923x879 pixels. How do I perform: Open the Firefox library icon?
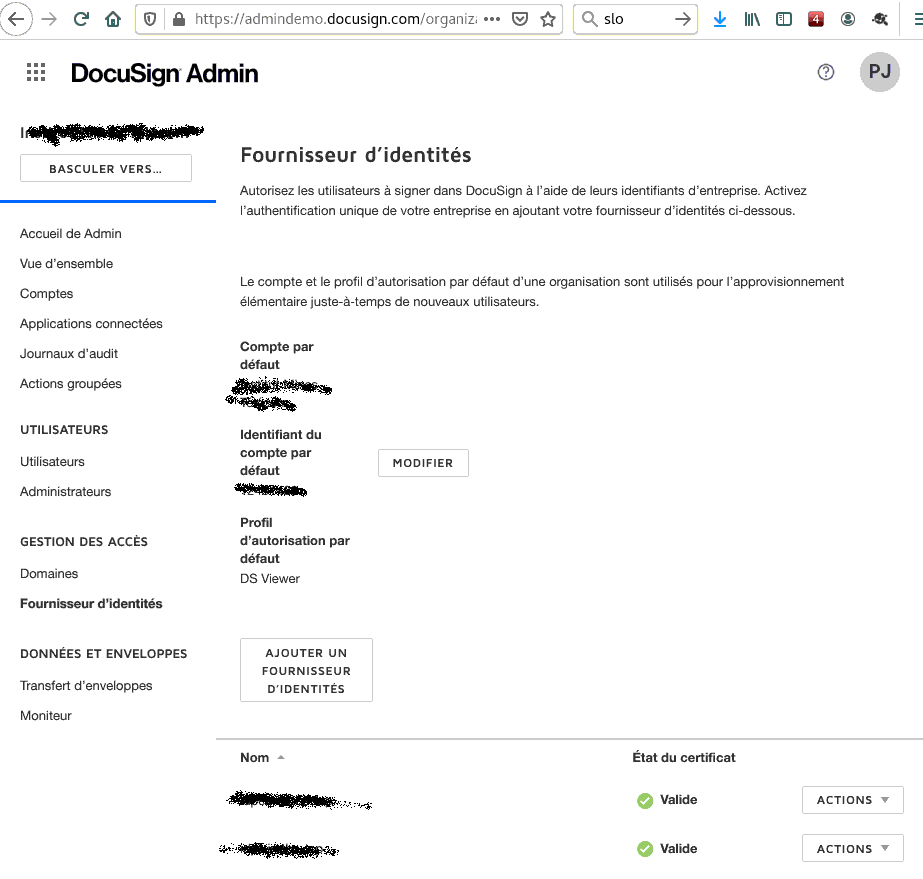(752, 19)
